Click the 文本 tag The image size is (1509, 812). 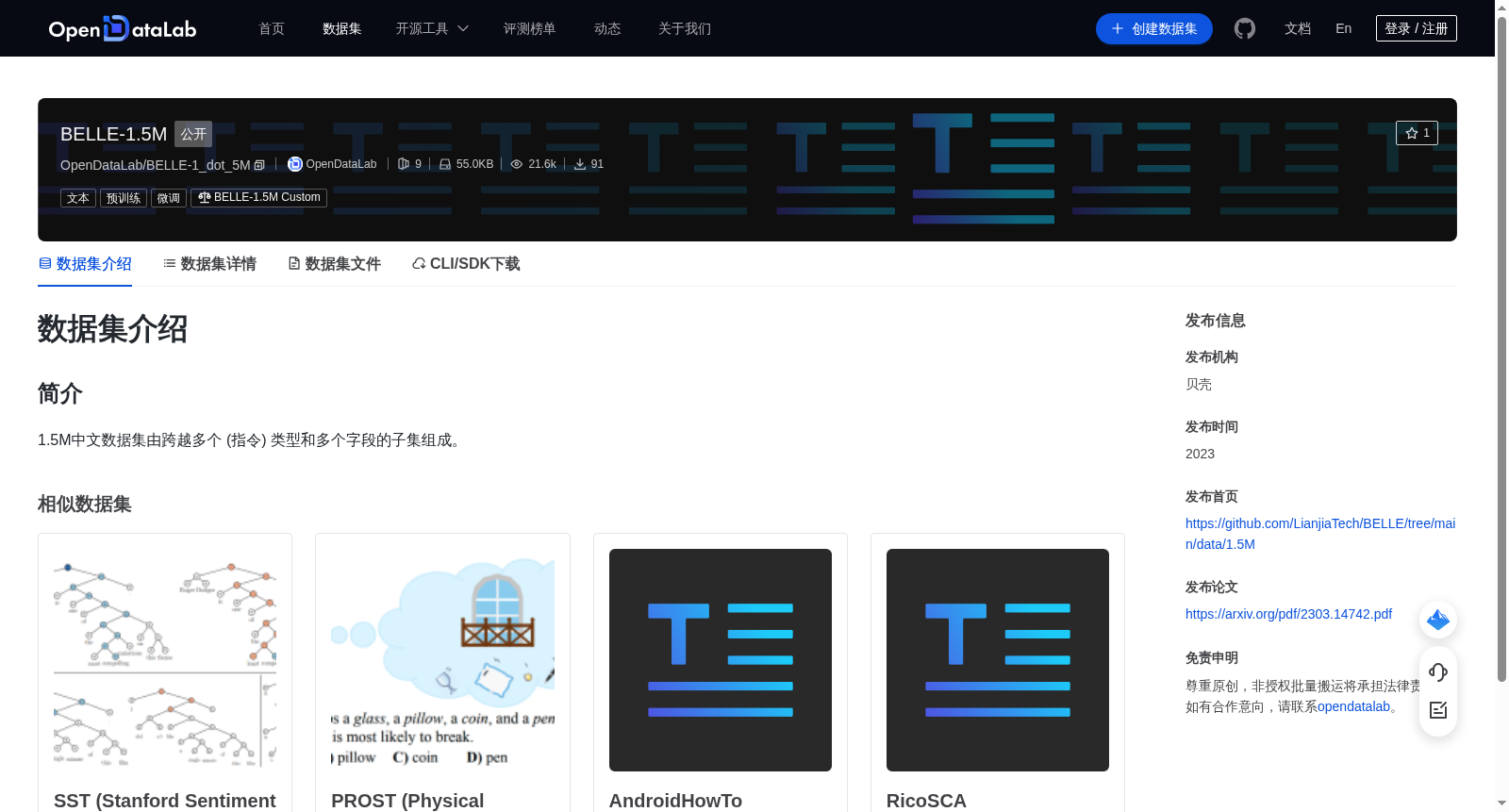(x=78, y=198)
